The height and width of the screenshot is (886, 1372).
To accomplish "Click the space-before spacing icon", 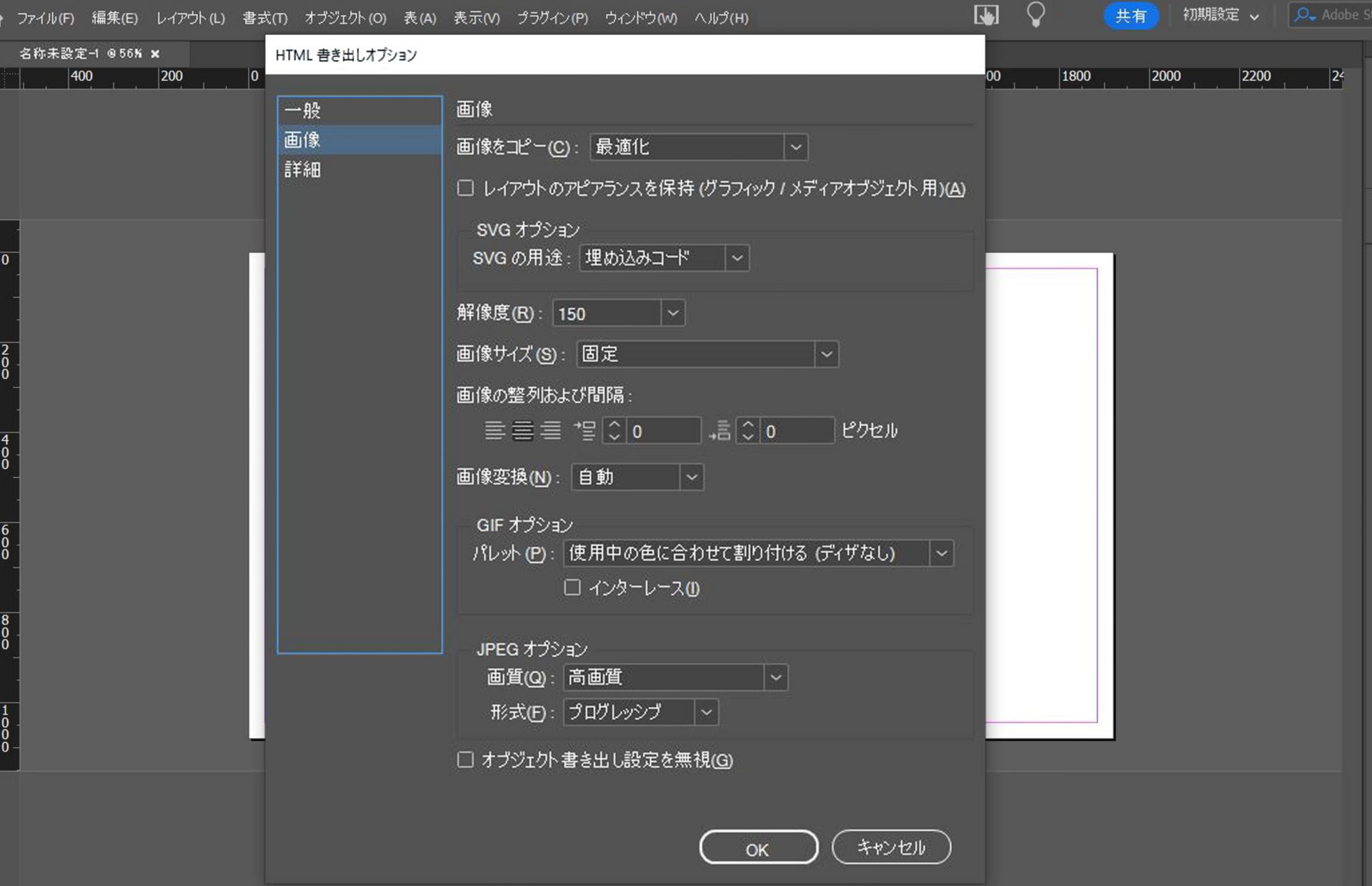I will pos(585,430).
